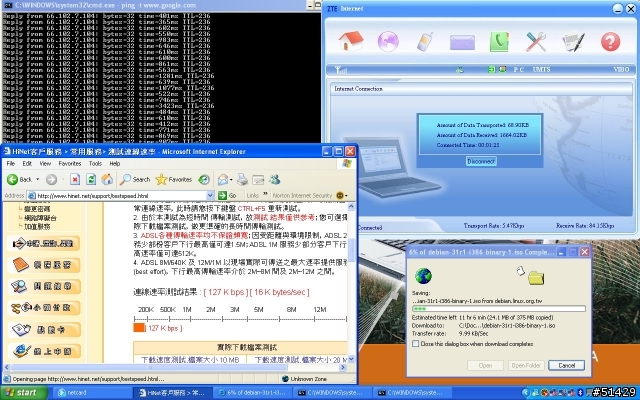Open the notepad and pen records icon
This screenshot has height=400, width=640.
point(573,42)
